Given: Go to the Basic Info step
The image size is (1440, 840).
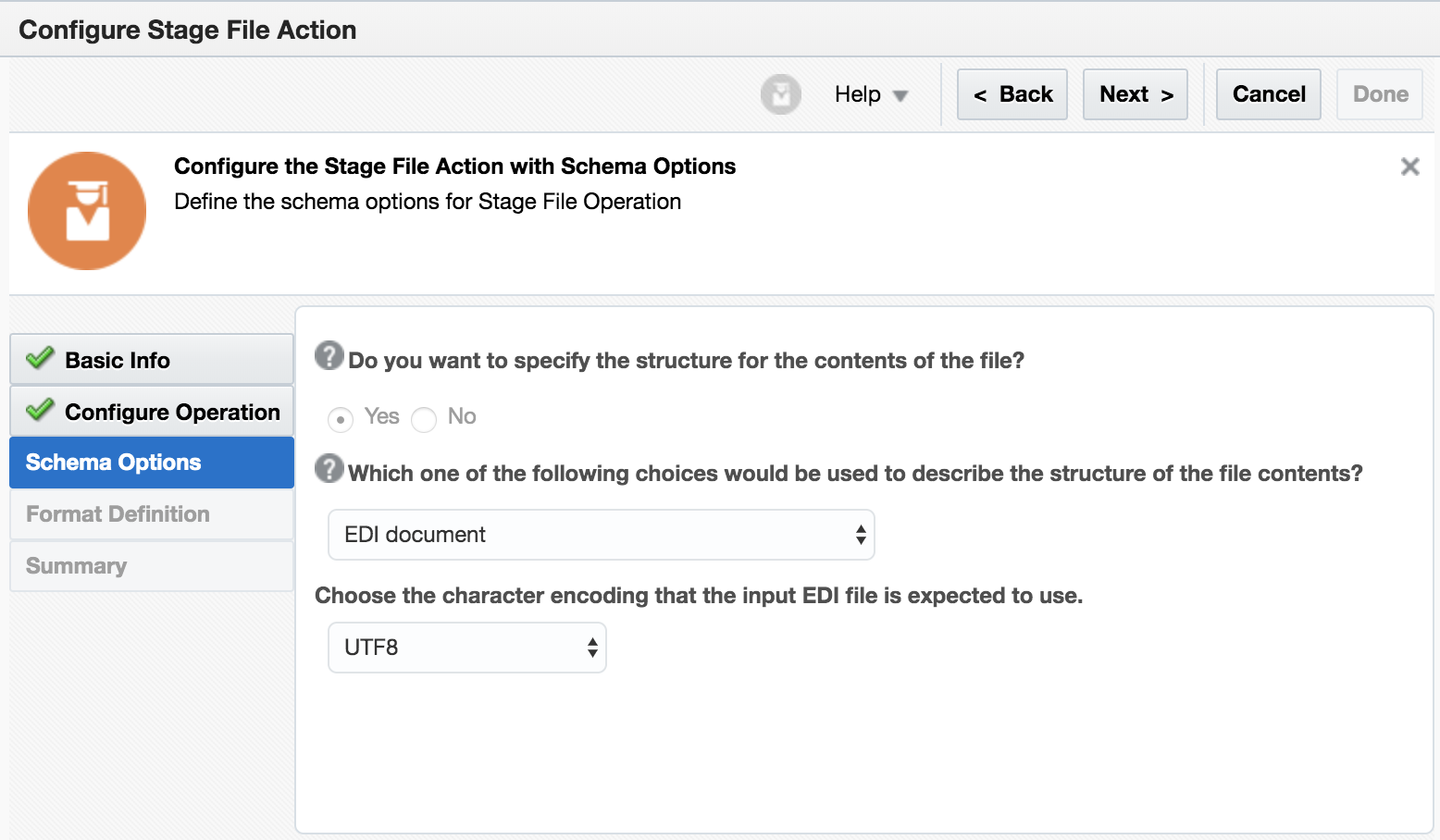Looking at the screenshot, I should pyautogui.click(x=118, y=360).
